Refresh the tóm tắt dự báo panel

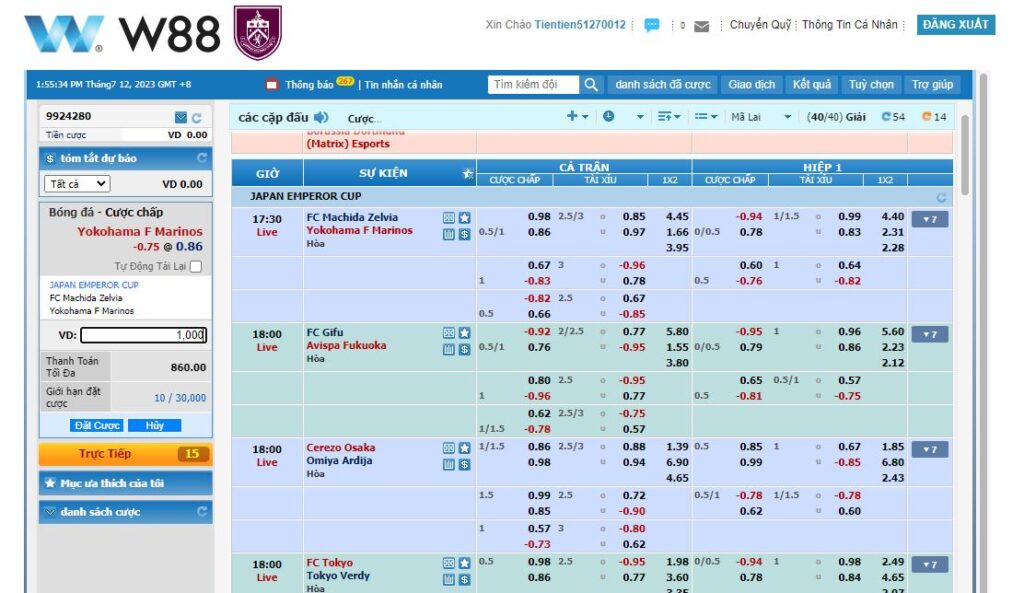click(202, 158)
